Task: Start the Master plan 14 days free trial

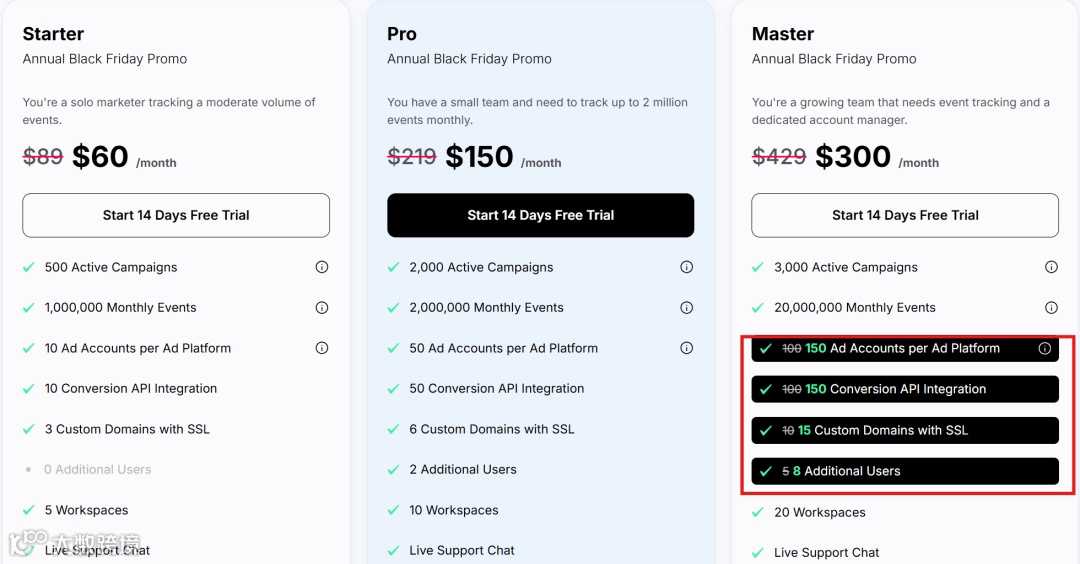Action: 905,215
